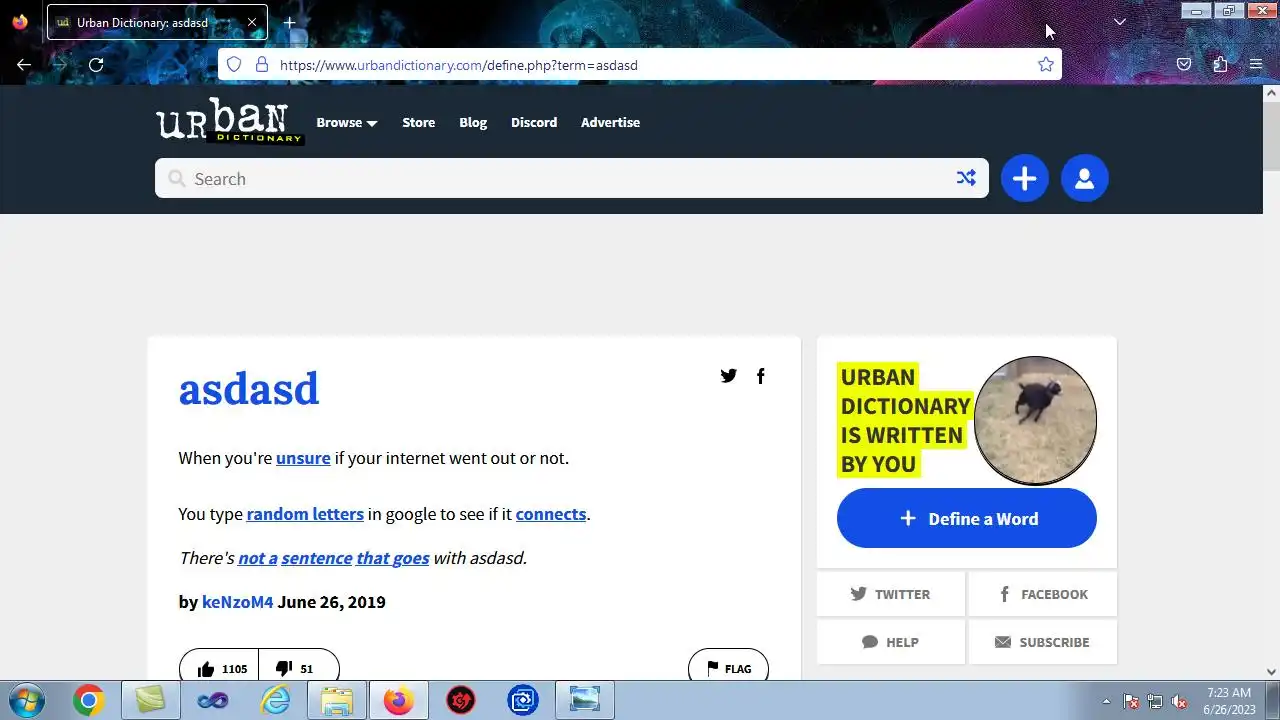1280x720 pixels.
Task: Upvote the definition with thumbs up 1105
Action: (220, 668)
